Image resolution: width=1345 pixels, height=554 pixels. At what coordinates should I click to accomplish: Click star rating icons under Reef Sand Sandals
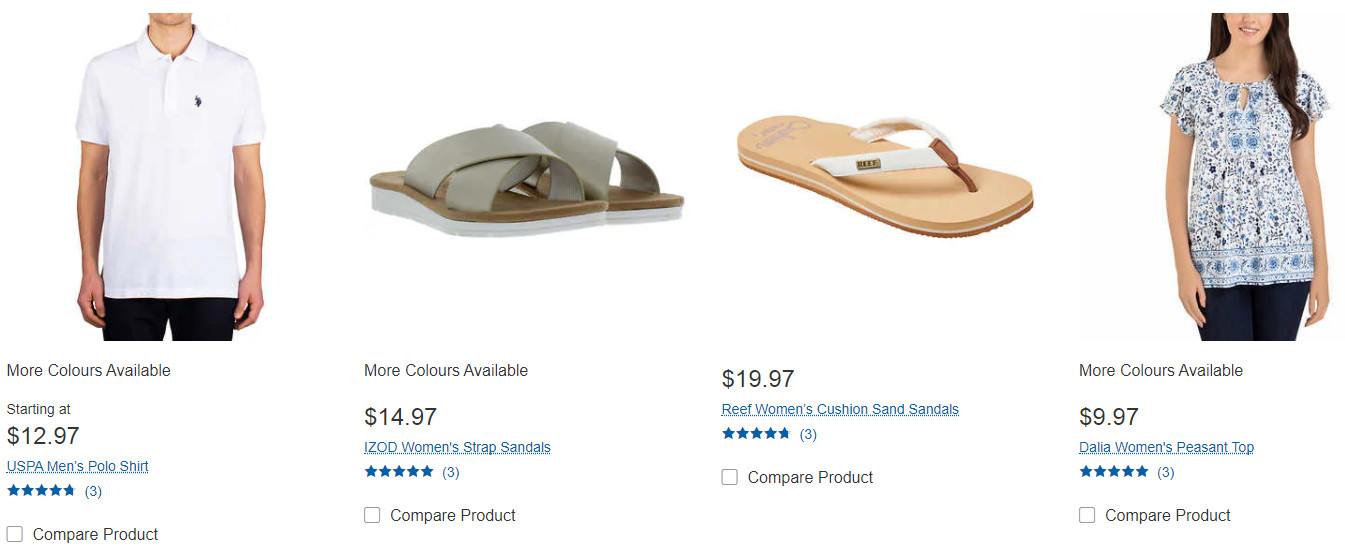(756, 434)
